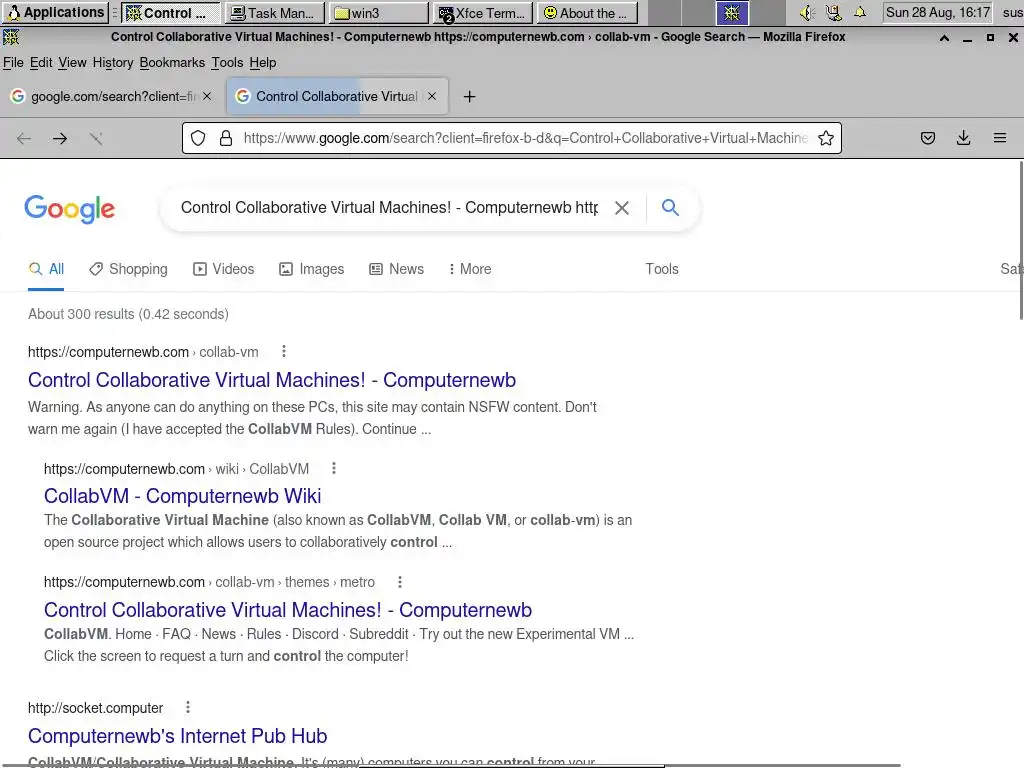This screenshot has height=768, width=1024.
Task: Open the Edit menu
Action: click(40, 63)
